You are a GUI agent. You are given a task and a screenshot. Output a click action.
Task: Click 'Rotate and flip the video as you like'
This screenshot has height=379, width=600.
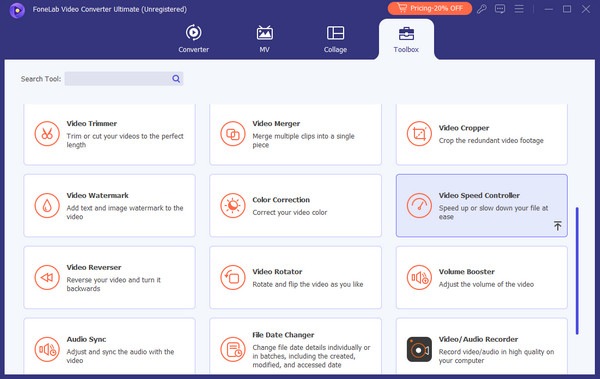[x=308, y=284]
